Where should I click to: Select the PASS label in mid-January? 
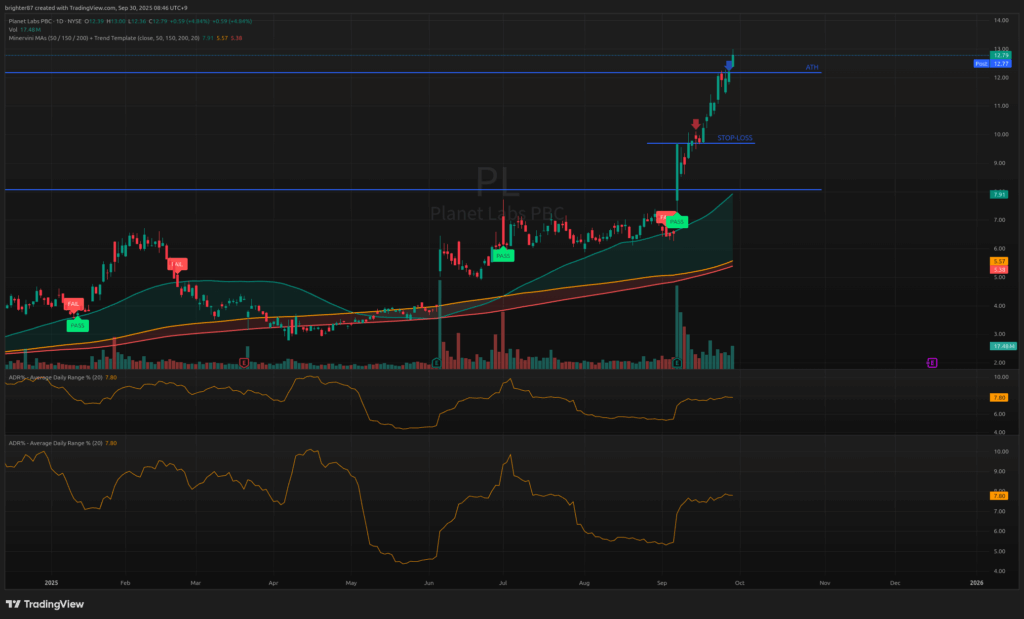(x=77, y=325)
